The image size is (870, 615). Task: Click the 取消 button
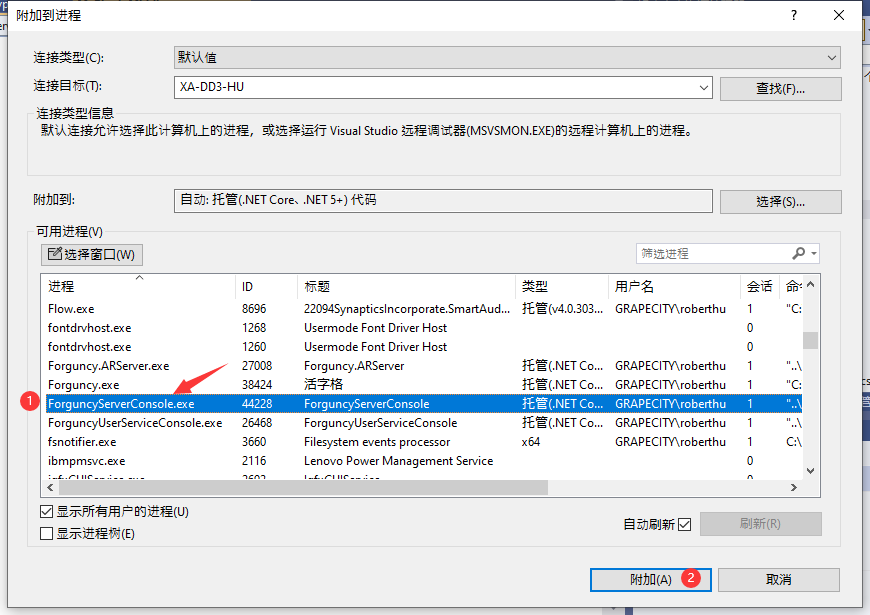[778, 579]
